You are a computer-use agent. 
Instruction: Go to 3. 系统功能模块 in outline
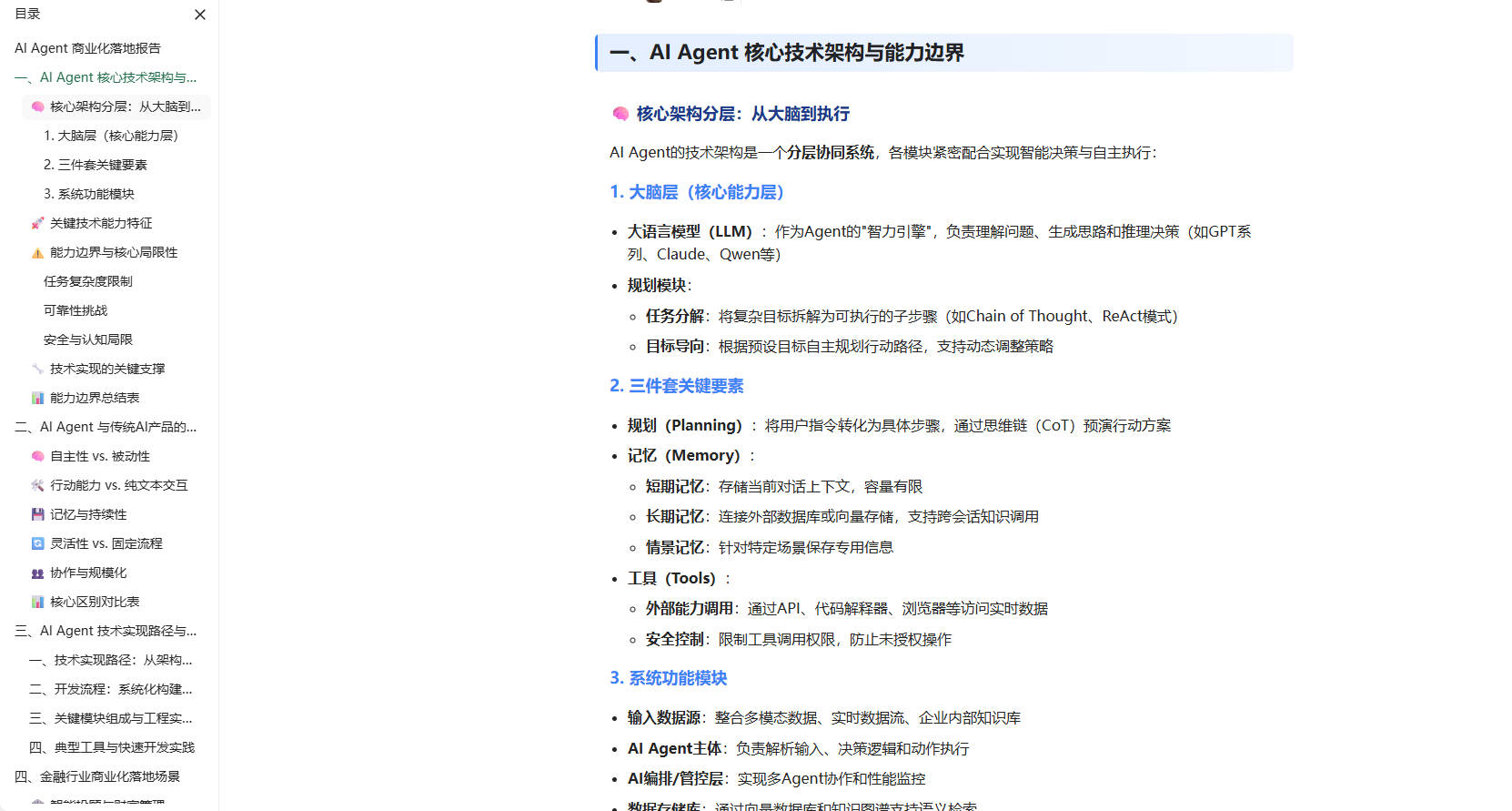tap(89, 194)
